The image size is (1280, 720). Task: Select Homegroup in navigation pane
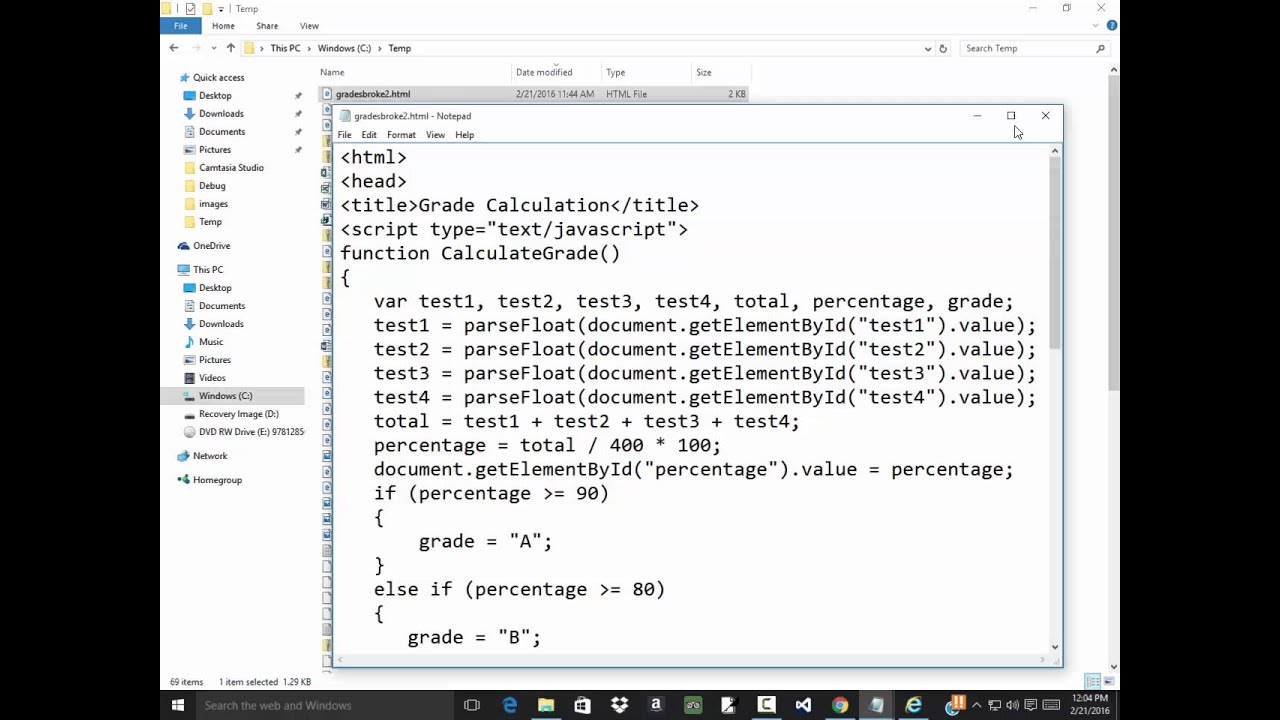point(217,479)
